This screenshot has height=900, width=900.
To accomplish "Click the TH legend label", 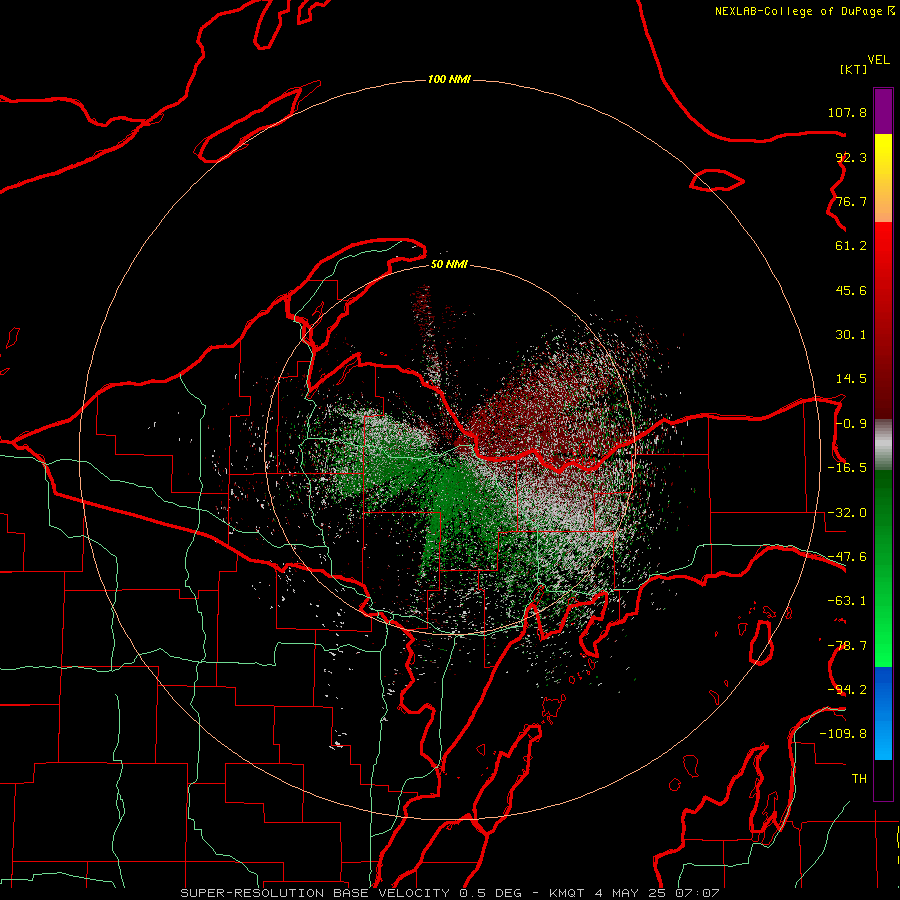I will [859, 779].
